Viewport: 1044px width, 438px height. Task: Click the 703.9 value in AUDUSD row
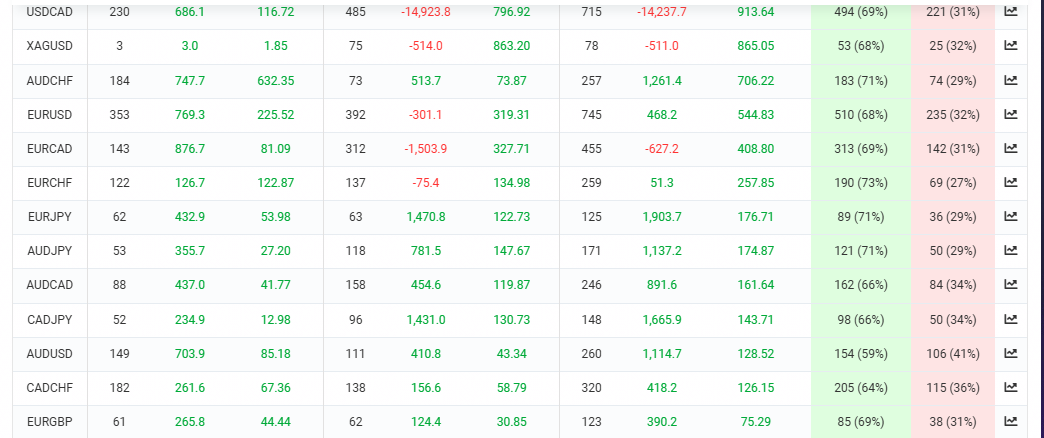coord(190,354)
